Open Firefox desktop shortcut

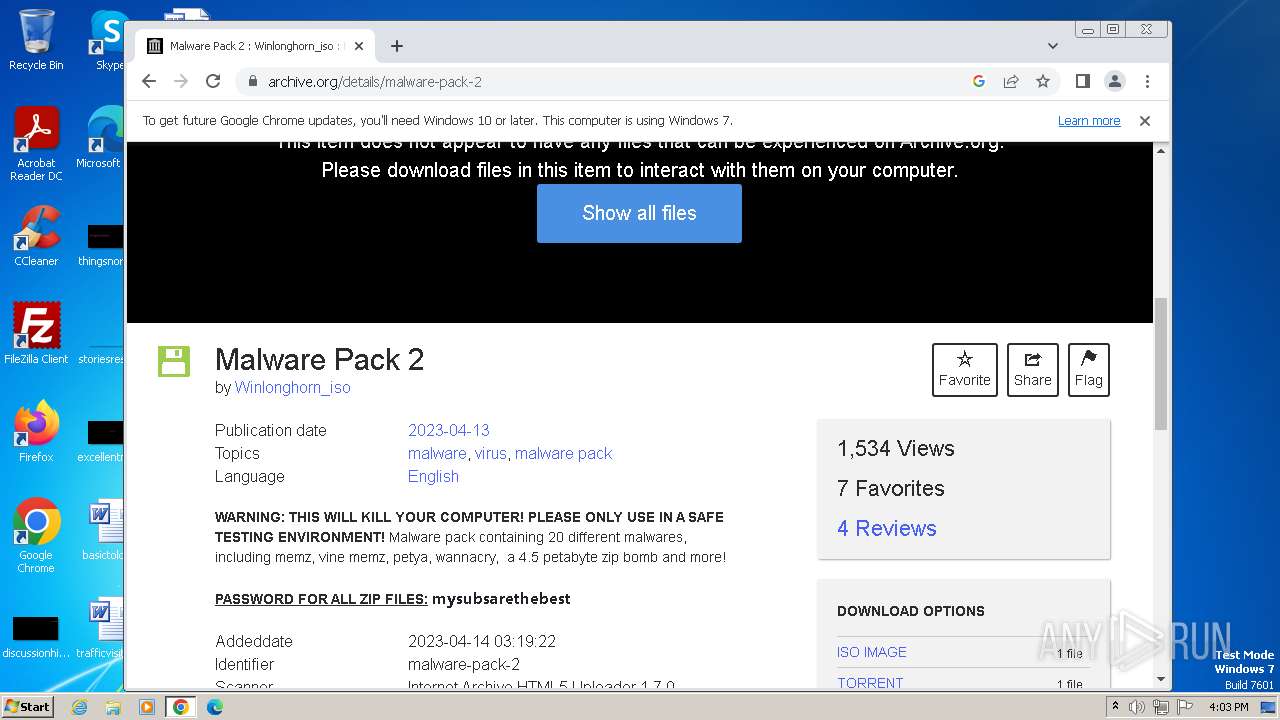[x=36, y=431]
